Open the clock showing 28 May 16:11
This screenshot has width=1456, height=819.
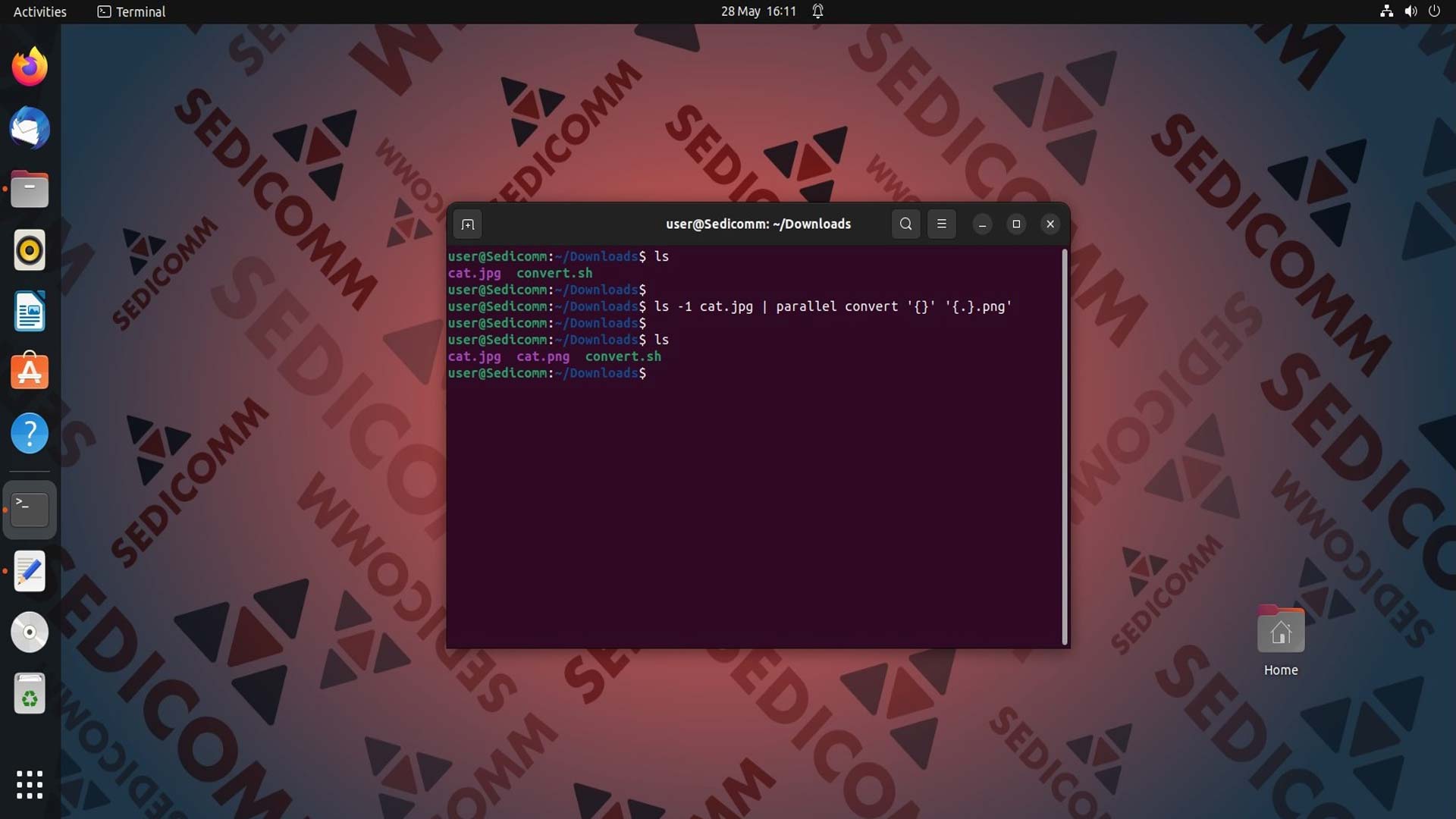point(758,11)
